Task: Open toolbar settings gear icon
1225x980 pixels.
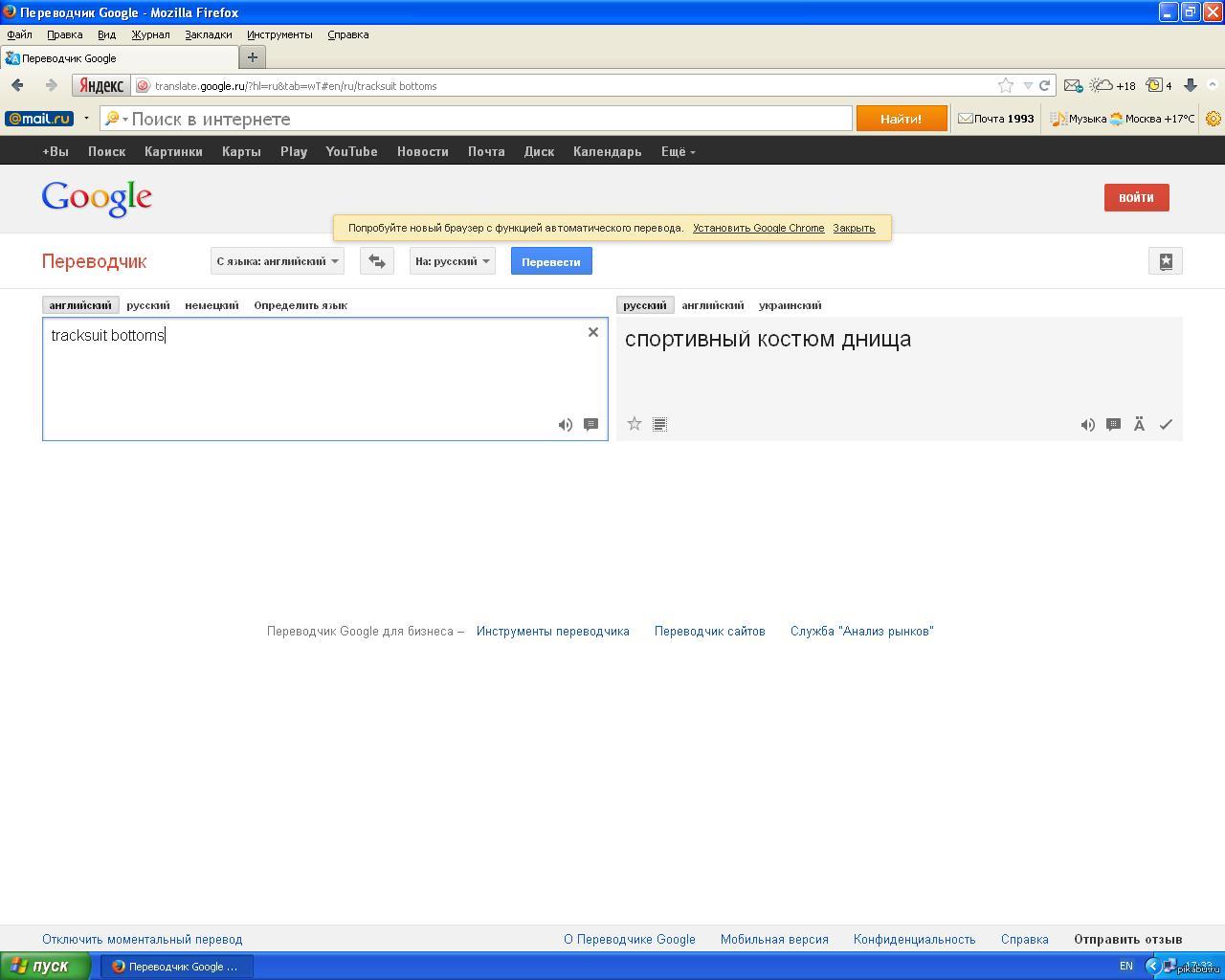Action: (1214, 119)
